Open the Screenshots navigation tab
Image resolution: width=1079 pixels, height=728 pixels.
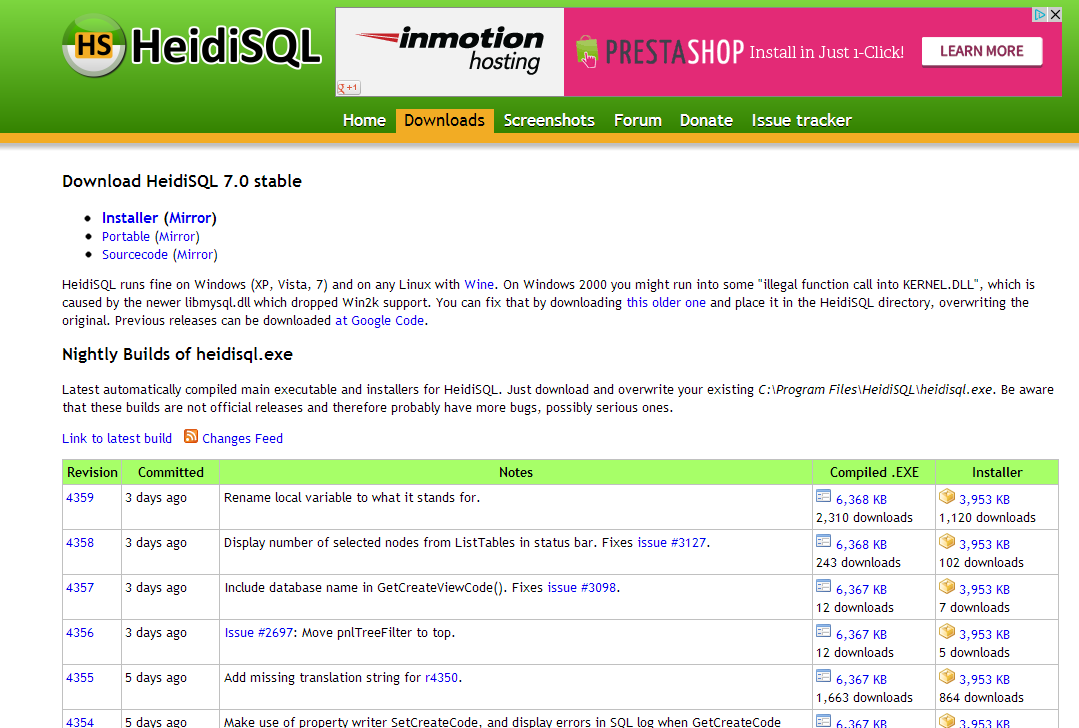[x=549, y=120]
